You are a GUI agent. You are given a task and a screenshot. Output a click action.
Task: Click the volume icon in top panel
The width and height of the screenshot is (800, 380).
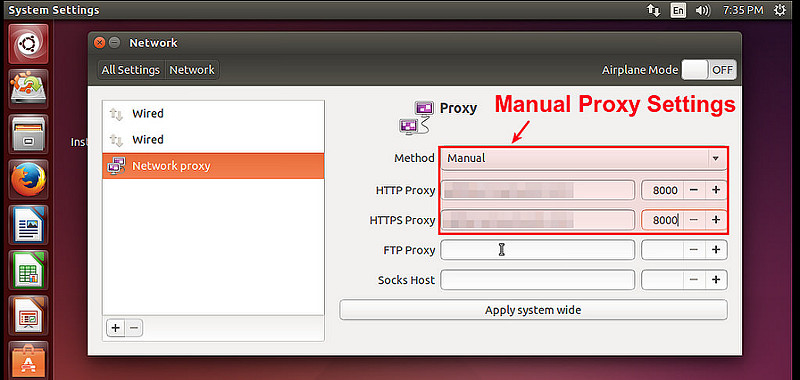coord(703,10)
